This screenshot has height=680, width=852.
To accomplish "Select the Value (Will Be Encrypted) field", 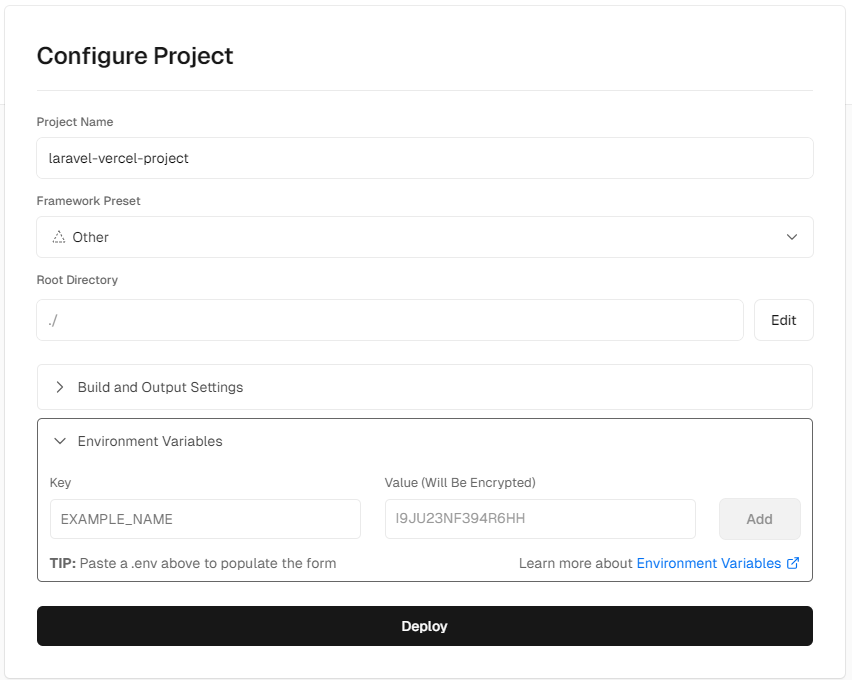I will pos(540,519).
